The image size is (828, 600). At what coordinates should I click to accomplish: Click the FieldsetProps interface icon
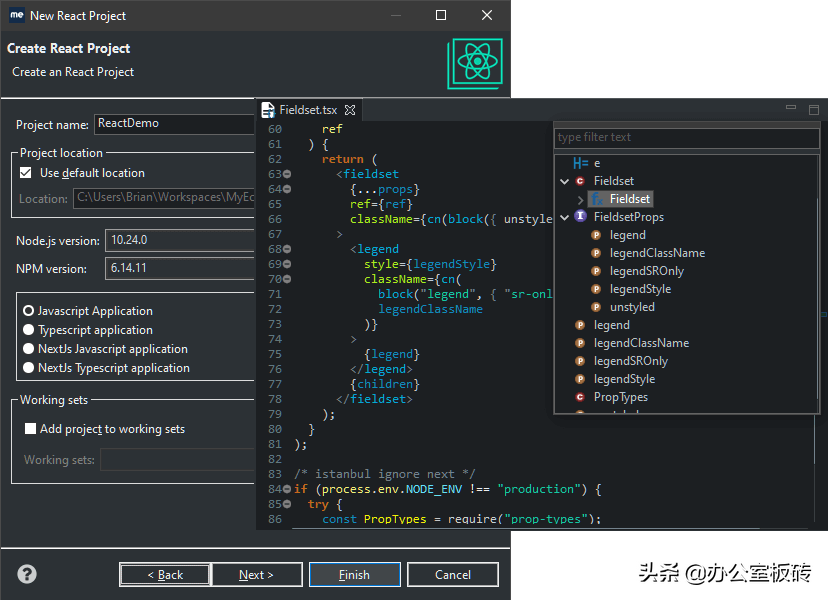pyautogui.click(x=580, y=216)
